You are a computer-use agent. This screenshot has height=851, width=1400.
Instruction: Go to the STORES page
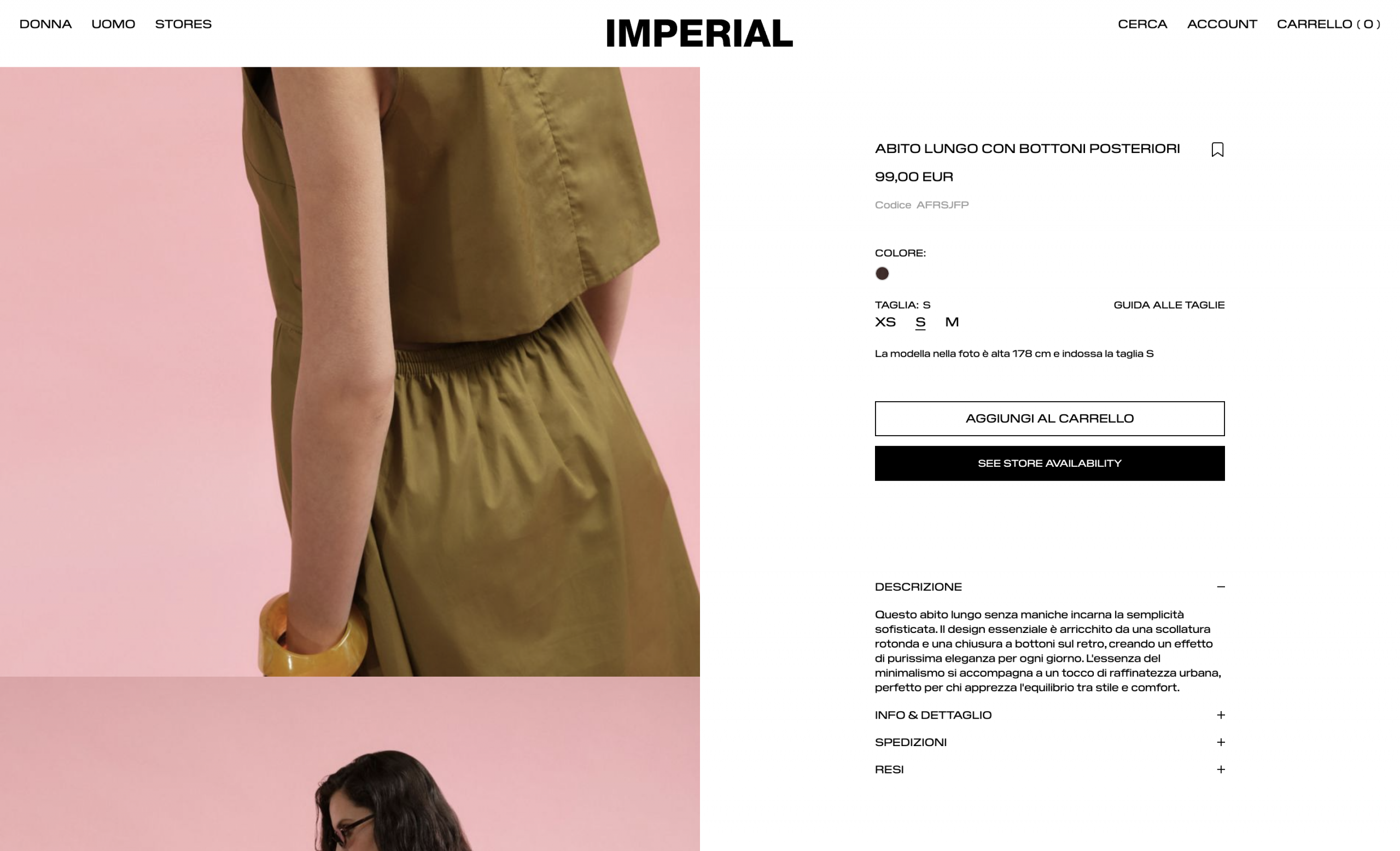183,24
